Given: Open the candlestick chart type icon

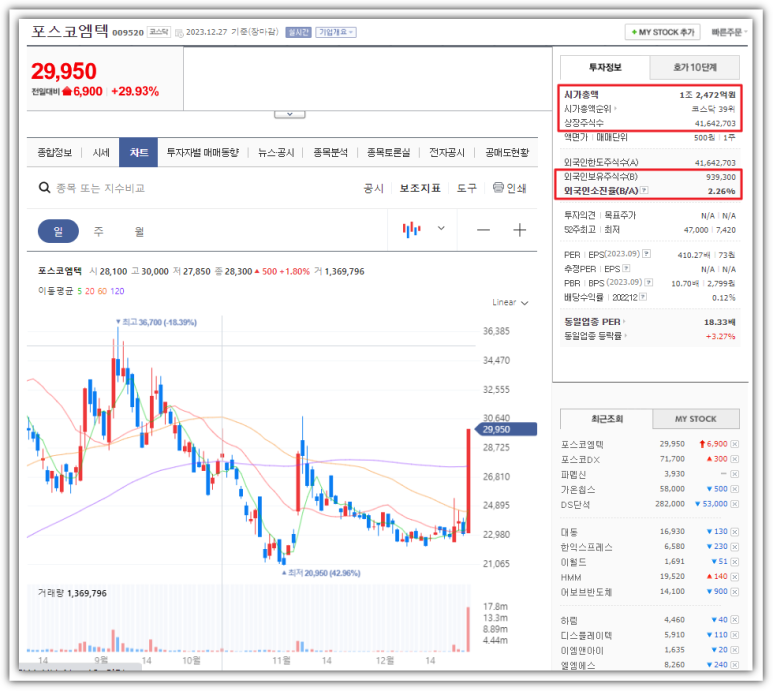Looking at the screenshot, I should [412, 229].
